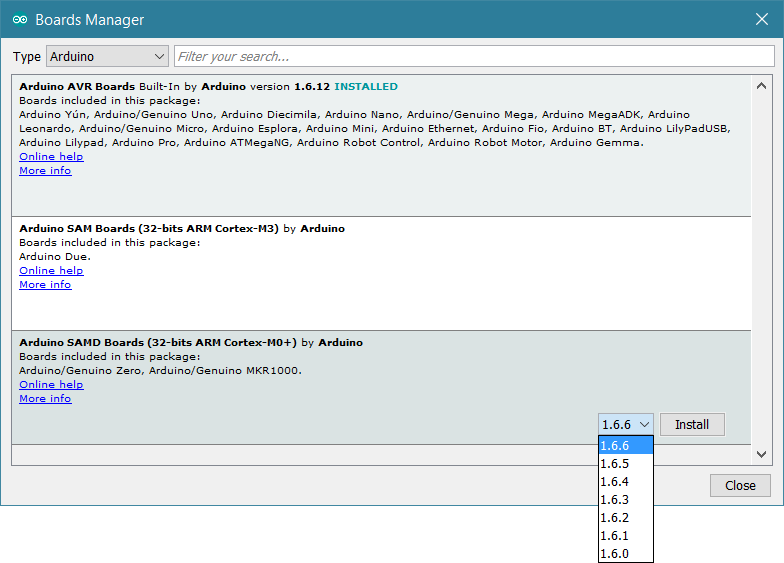The image size is (784, 563).
Task: Click the Close button
Action: pyautogui.click(x=740, y=486)
